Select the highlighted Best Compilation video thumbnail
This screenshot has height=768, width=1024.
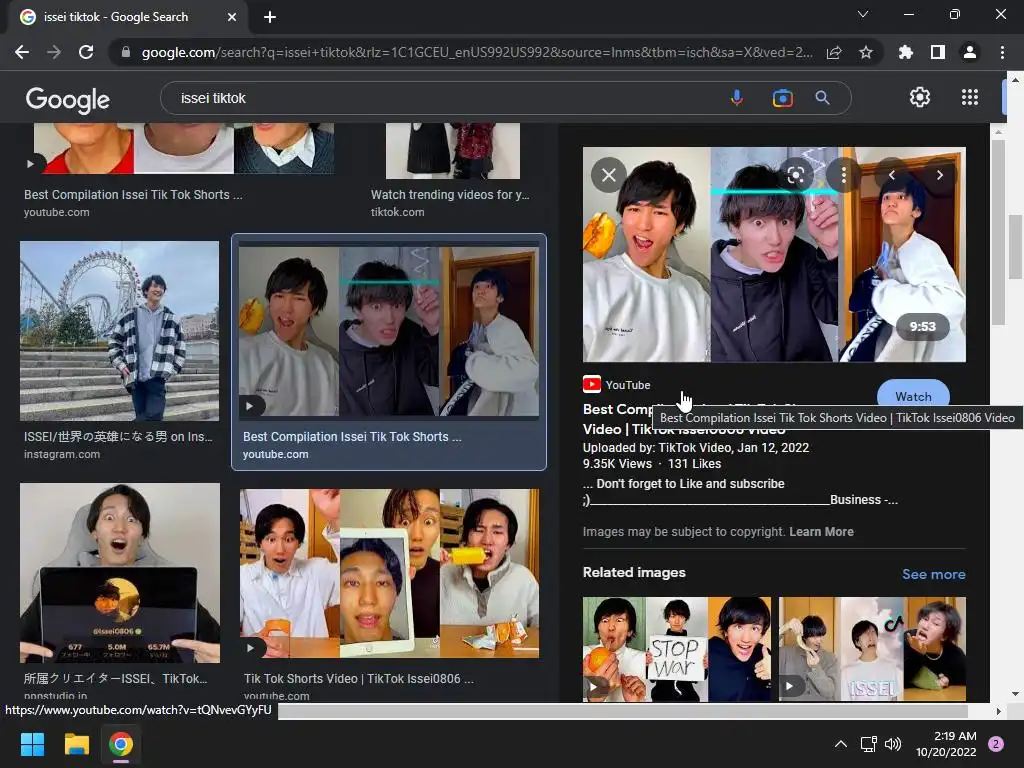[x=389, y=331]
